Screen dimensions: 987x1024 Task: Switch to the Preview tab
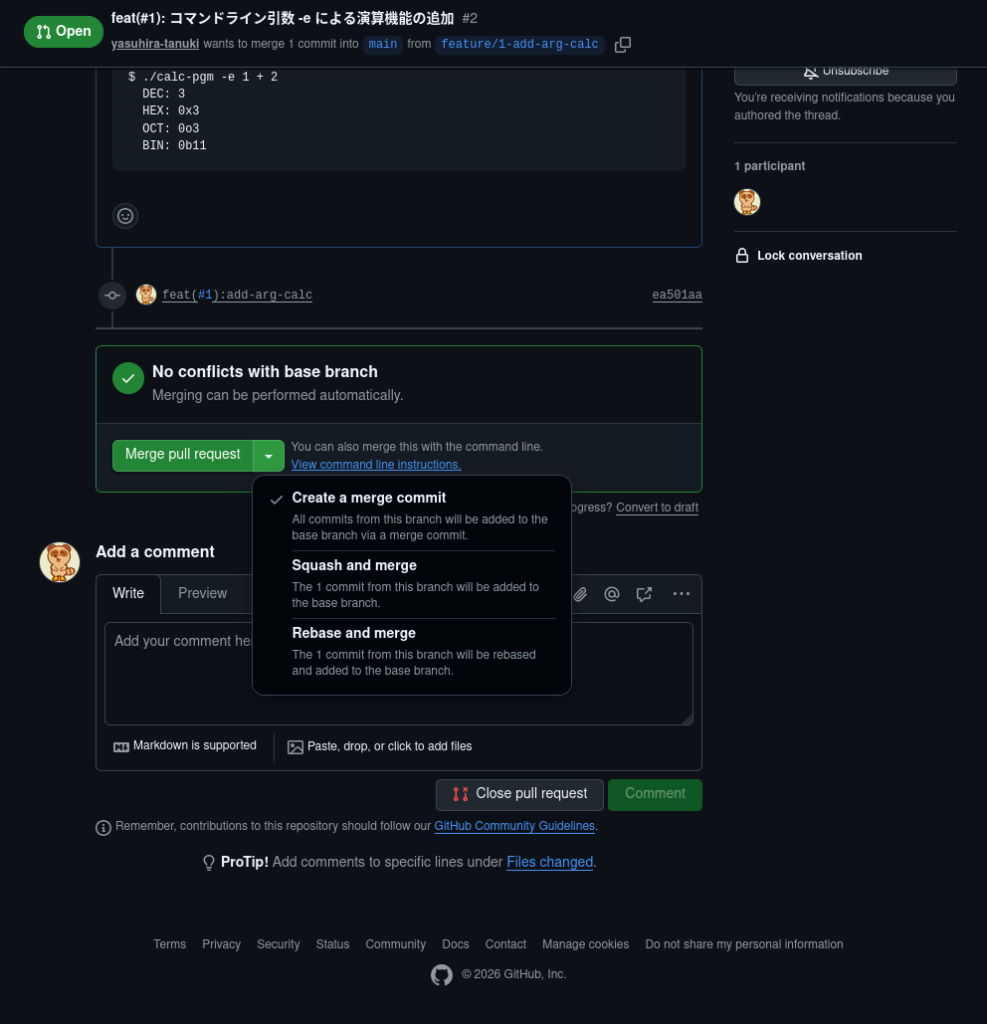202,593
